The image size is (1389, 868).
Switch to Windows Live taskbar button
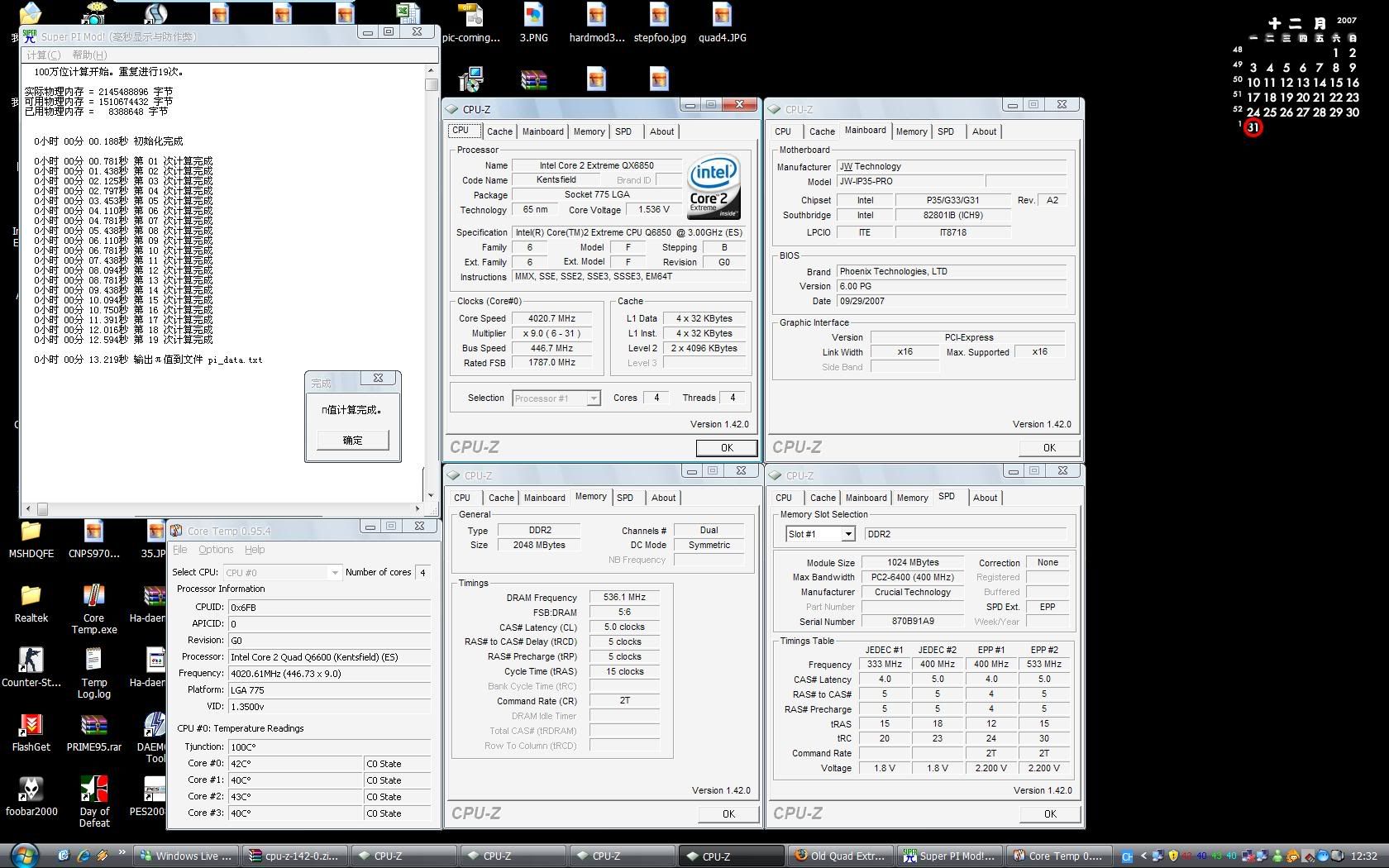pos(187,856)
